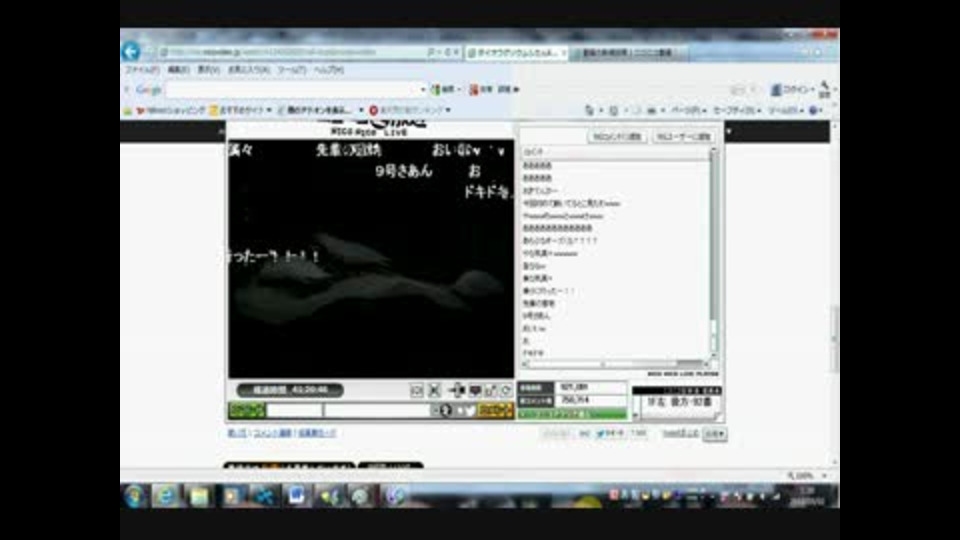This screenshot has width=960, height=540.
Task: Open the file explorer taskbar icon
Action: pos(199,496)
